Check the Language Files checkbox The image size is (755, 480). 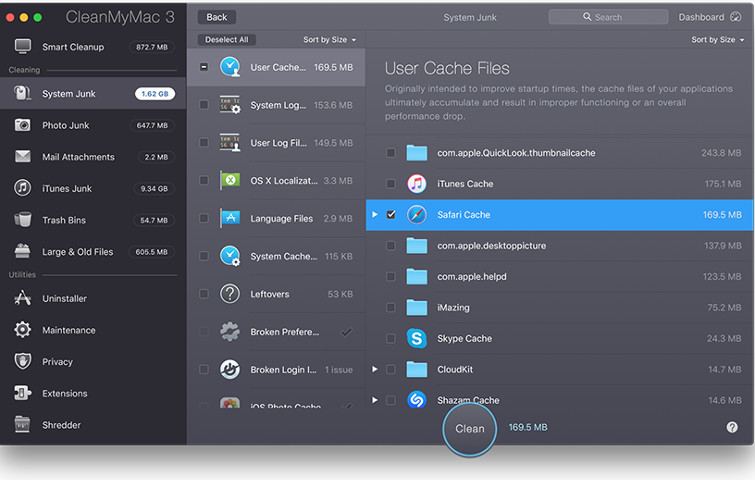click(204, 218)
